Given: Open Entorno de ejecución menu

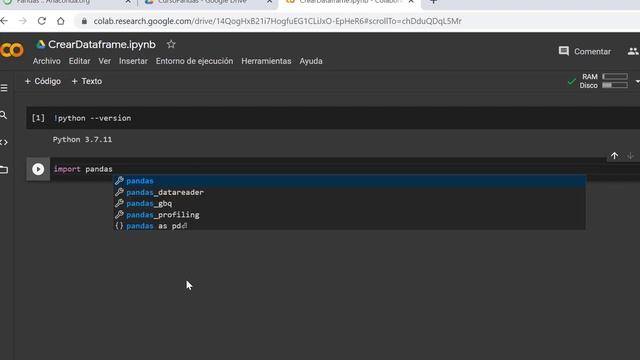Looking at the screenshot, I should coord(194,61).
